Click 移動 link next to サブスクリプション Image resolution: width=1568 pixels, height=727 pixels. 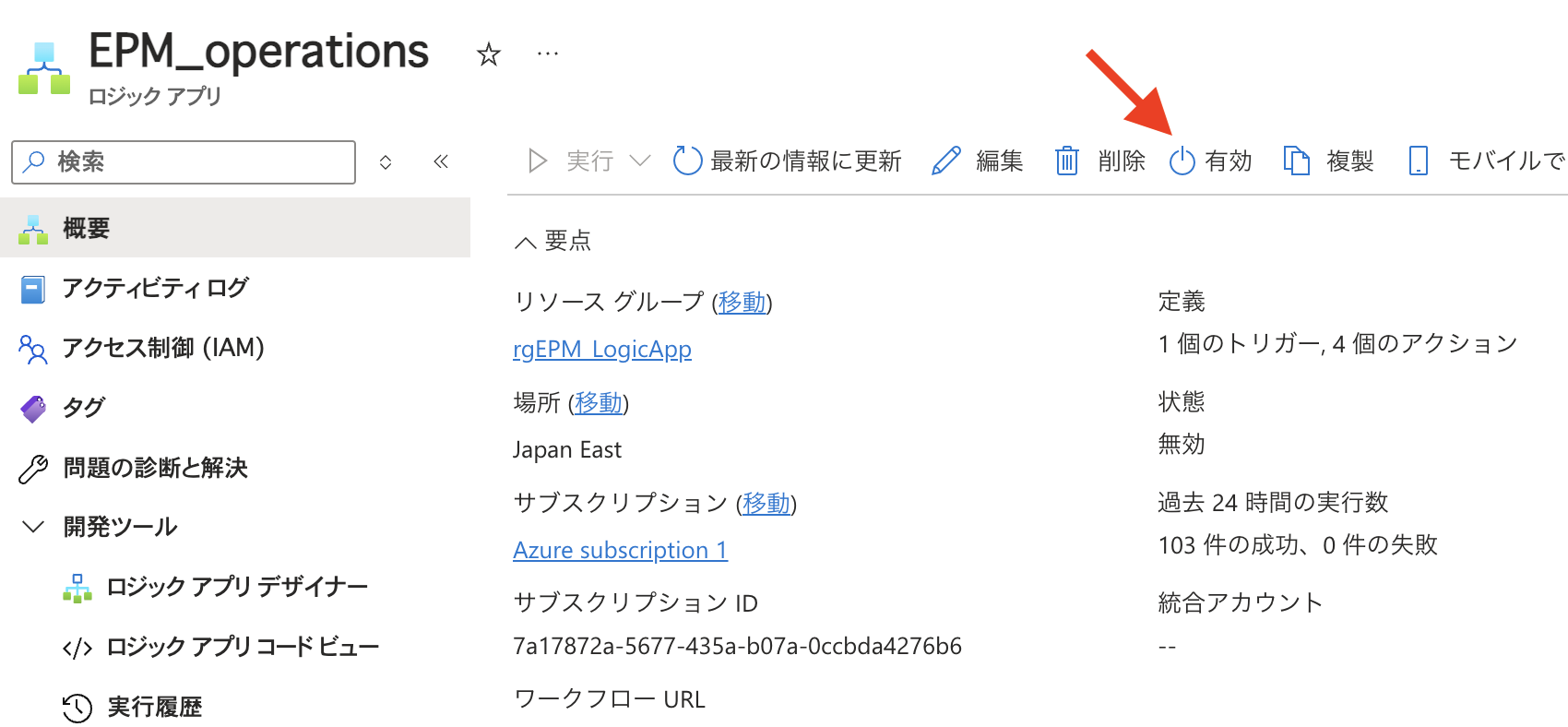click(766, 503)
